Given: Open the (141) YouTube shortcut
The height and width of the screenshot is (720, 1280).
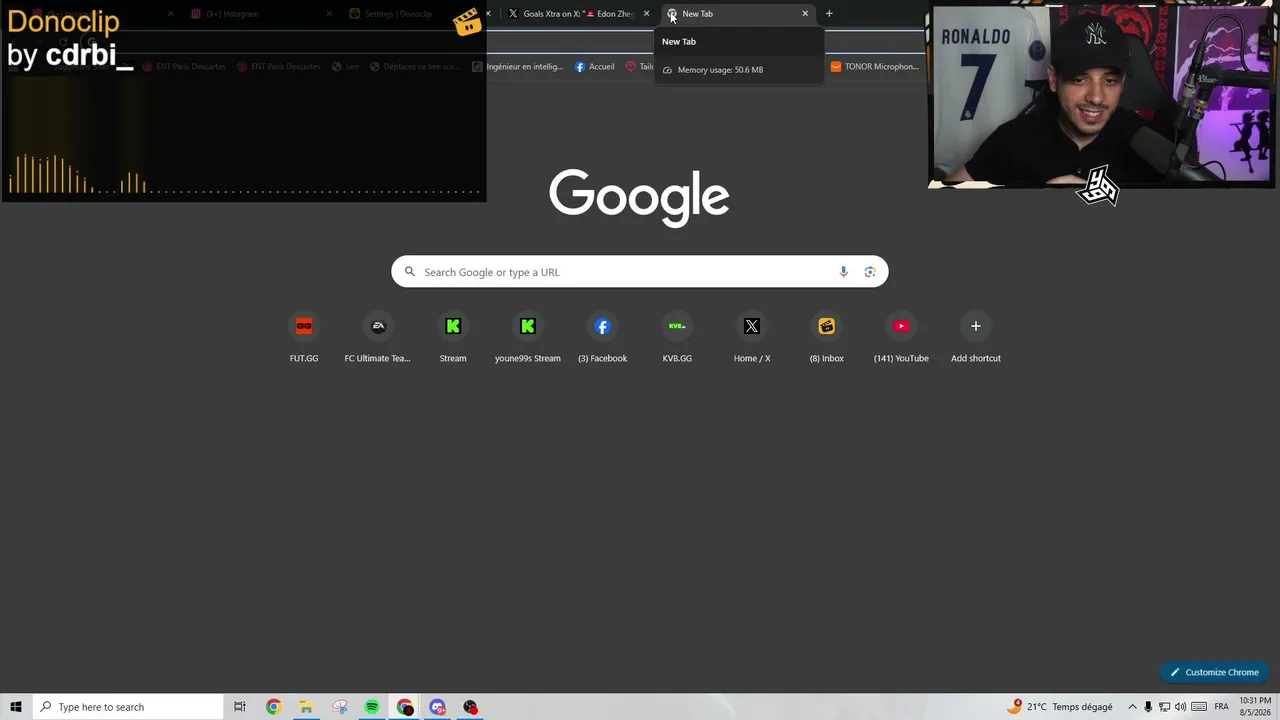Looking at the screenshot, I should pyautogui.click(x=901, y=338).
